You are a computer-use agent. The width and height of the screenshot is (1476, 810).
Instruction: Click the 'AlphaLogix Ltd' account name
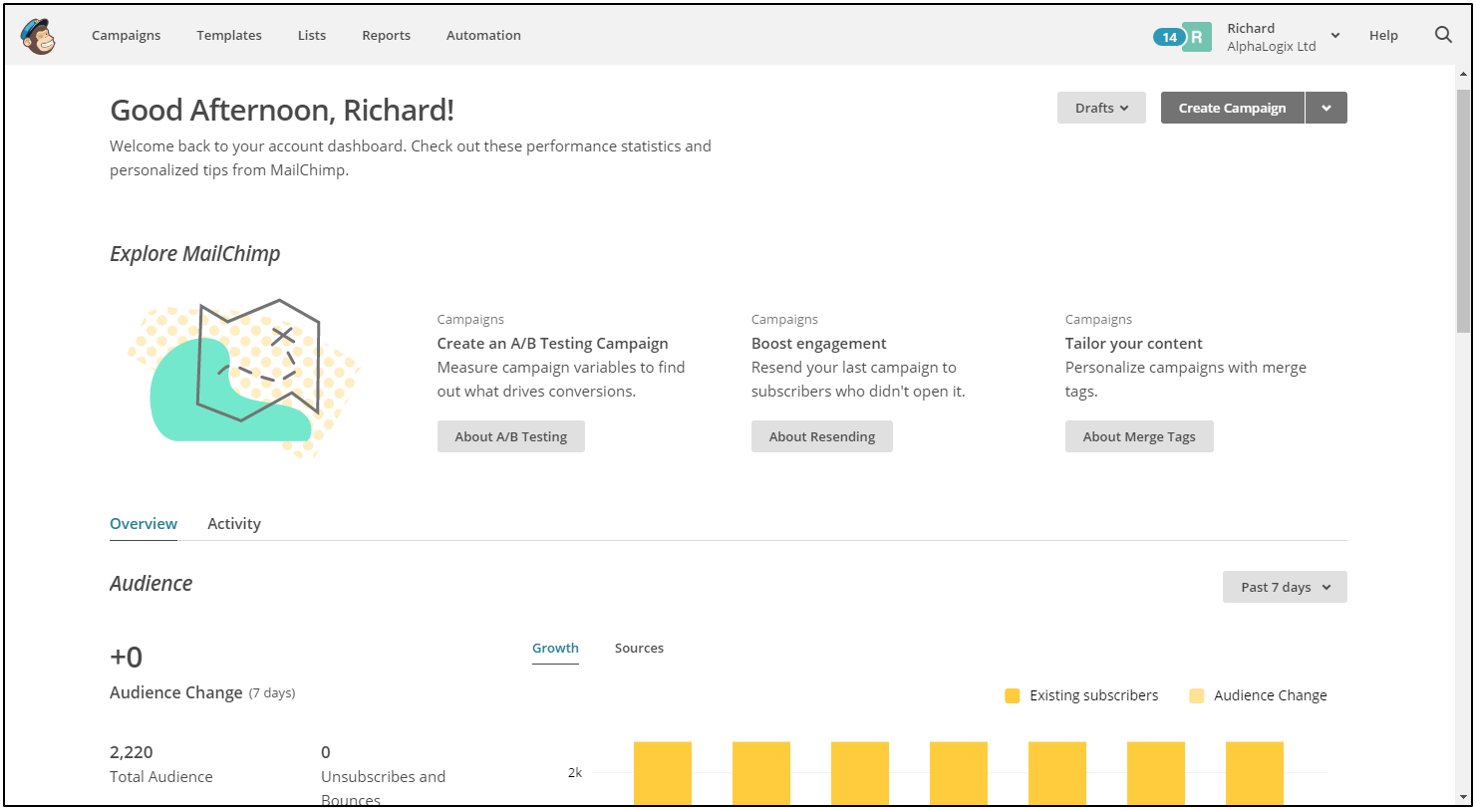tap(1271, 46)
